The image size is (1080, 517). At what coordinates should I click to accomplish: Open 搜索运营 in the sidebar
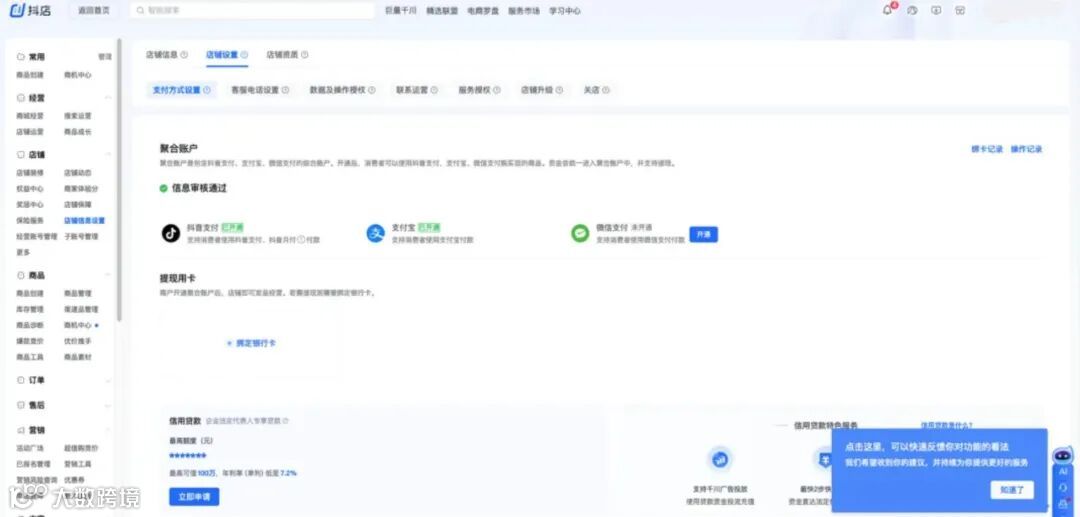[x=78, y=116]
